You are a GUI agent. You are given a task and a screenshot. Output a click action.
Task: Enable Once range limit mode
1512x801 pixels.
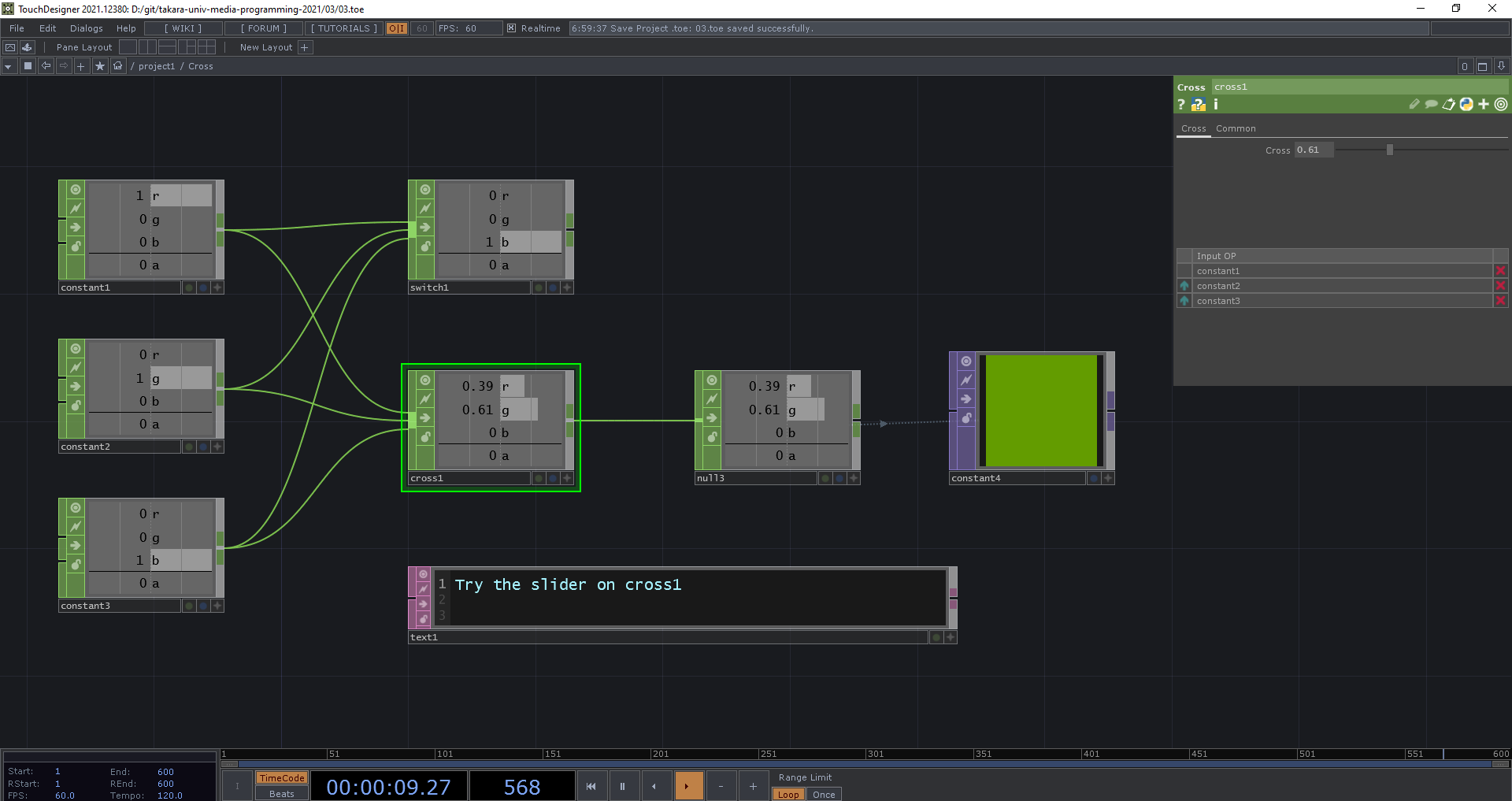[824, 794]
